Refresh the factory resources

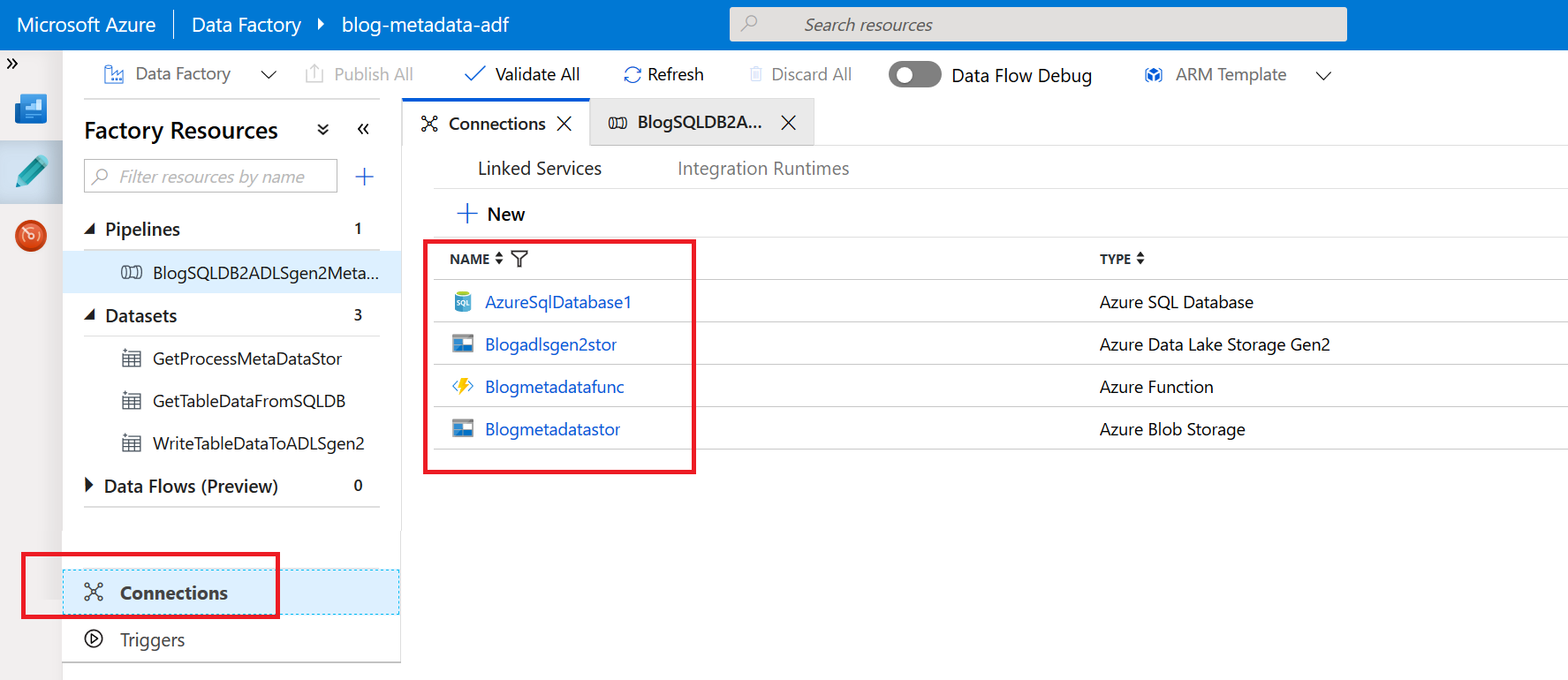pos(663,74)
